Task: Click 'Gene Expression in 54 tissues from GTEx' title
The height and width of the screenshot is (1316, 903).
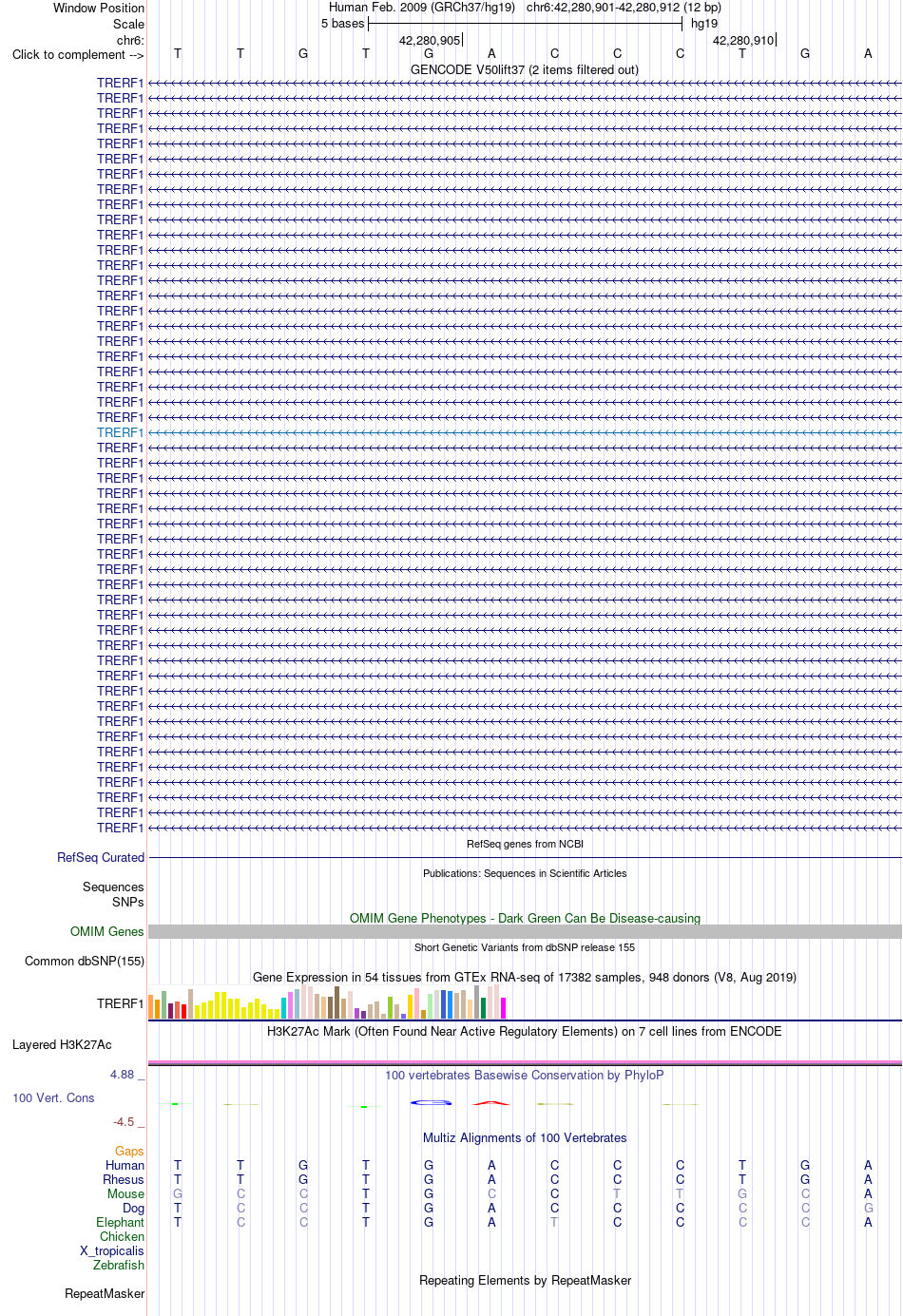Action: (525, 977)
